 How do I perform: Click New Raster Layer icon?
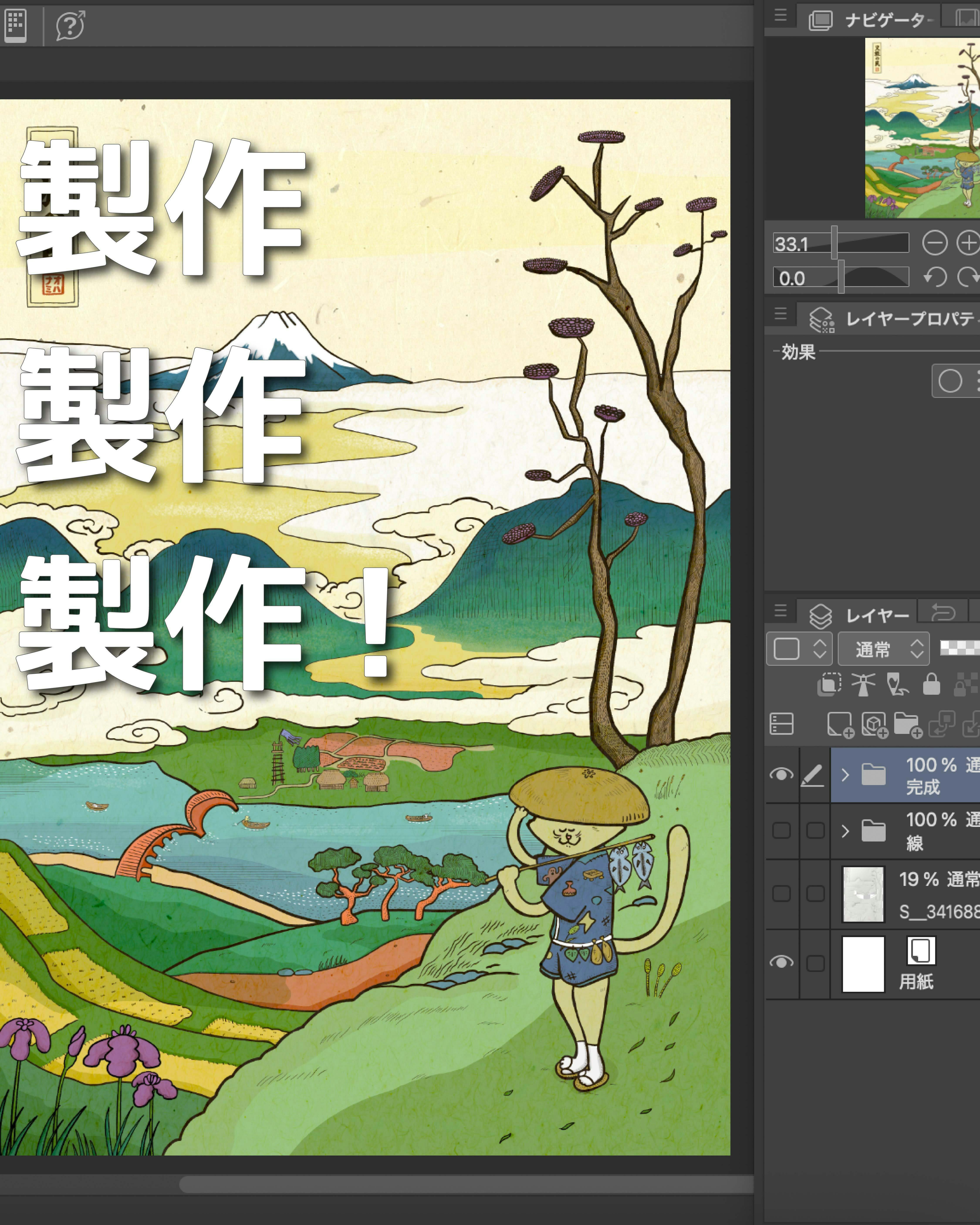click(x=840, y=724)
